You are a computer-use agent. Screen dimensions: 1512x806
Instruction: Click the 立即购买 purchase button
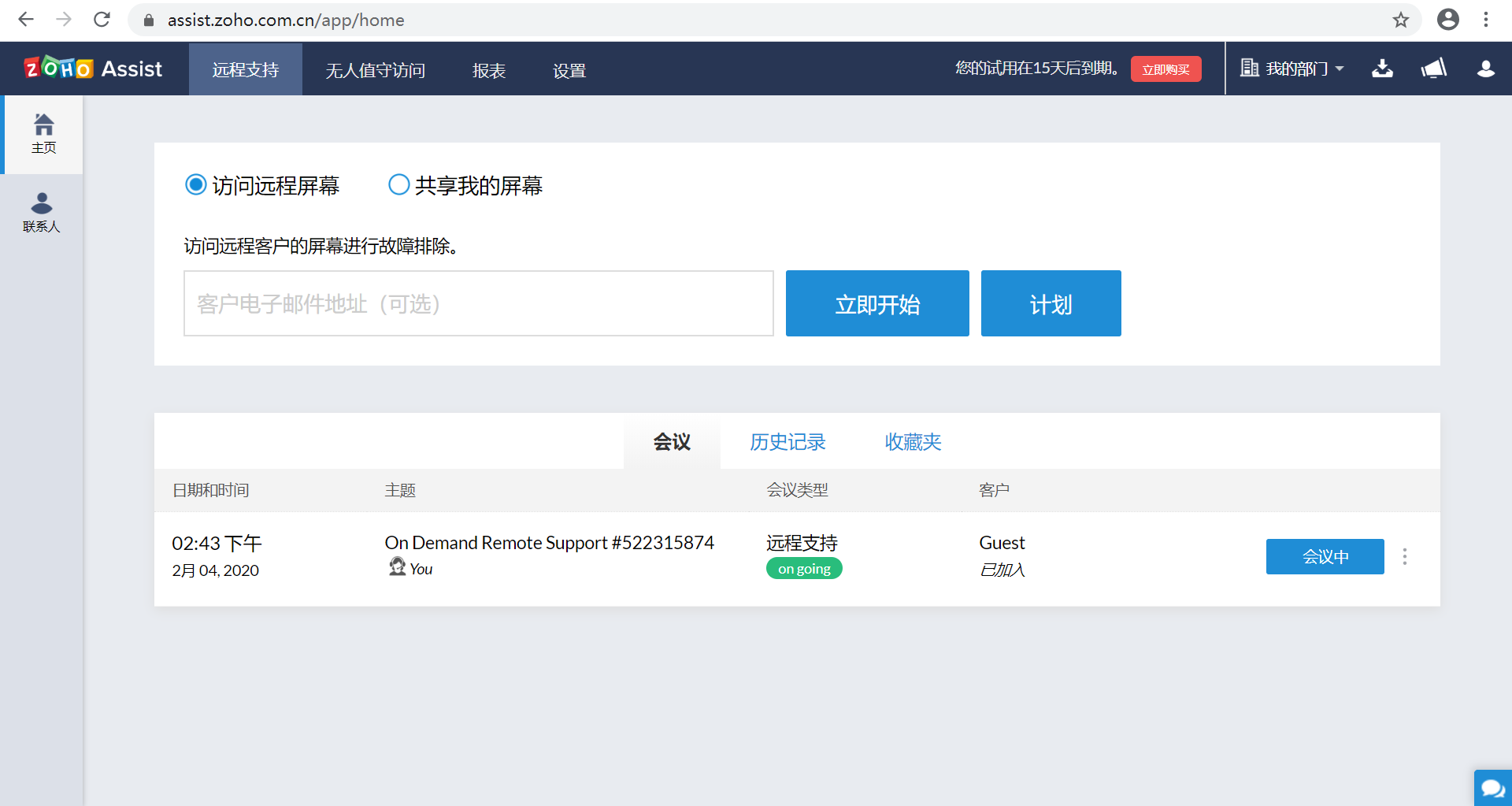coord(1165,69)
